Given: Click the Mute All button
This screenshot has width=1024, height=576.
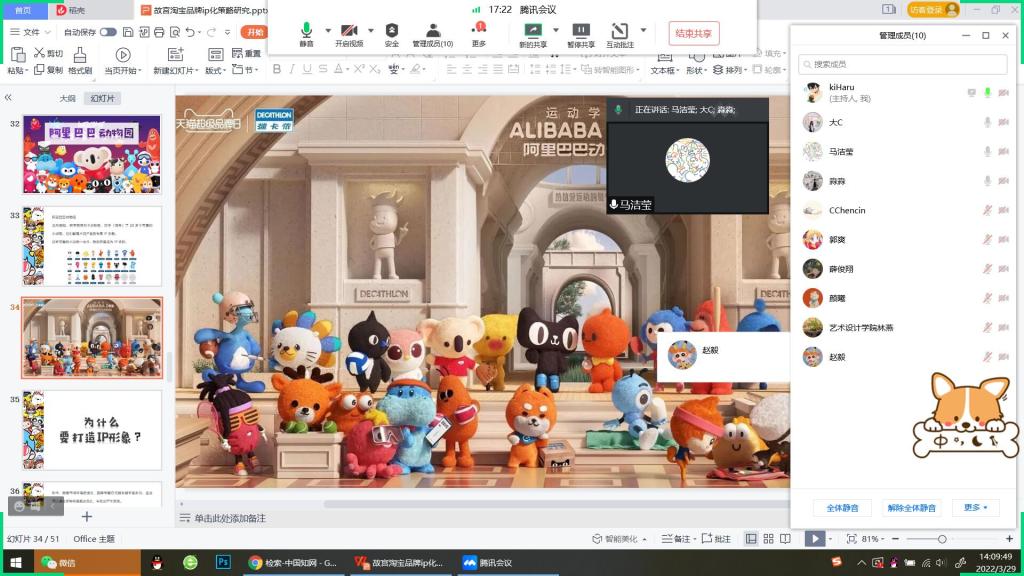Looking at the screenshot, I should coord(842,507).
